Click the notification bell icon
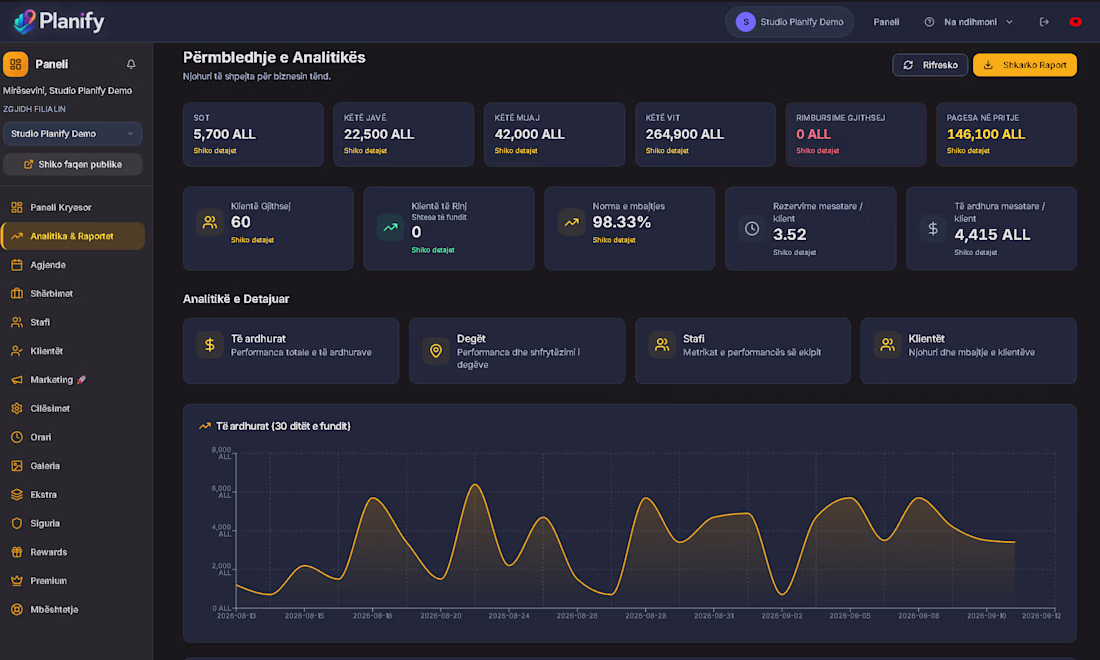 131,64
